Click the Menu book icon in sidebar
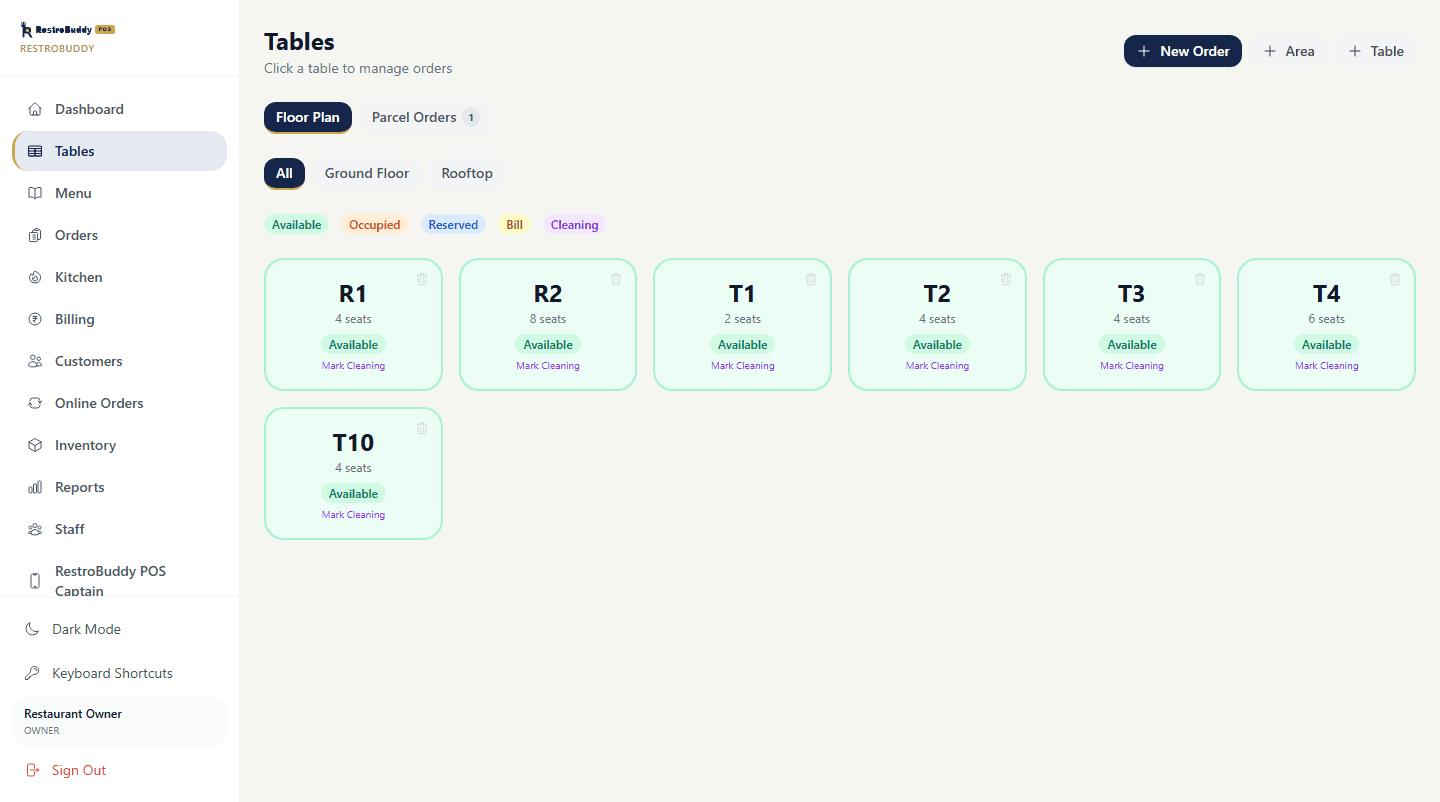Screen dimensions: 1440x802 point(35,193)
